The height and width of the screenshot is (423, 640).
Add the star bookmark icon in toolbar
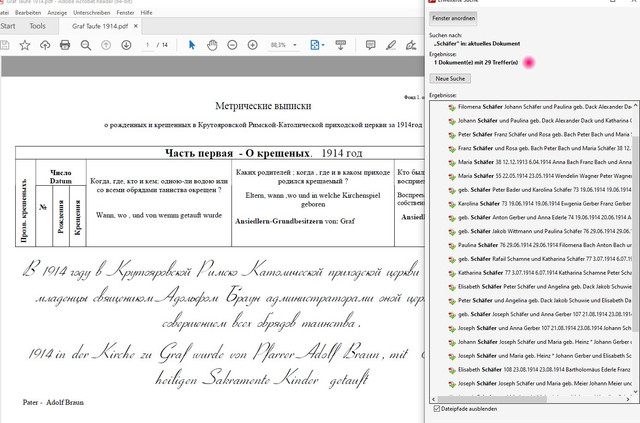pos(25,45)
